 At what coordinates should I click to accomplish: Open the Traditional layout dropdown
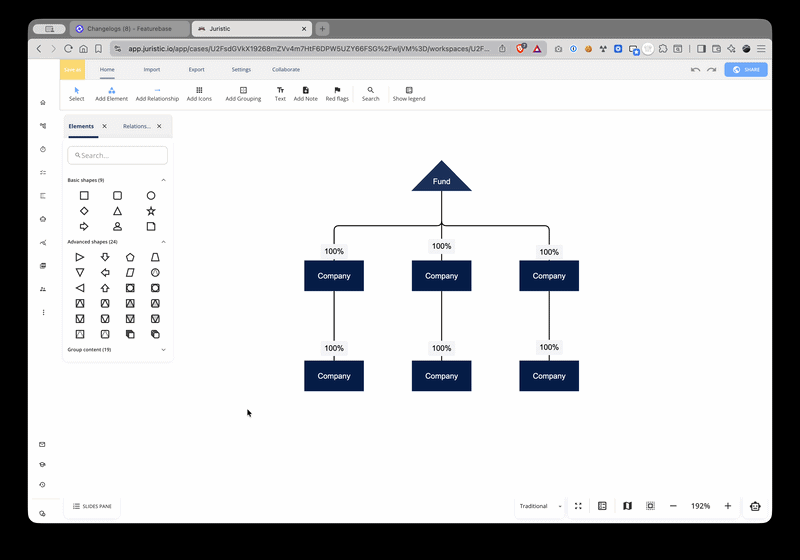click(540, 506)
